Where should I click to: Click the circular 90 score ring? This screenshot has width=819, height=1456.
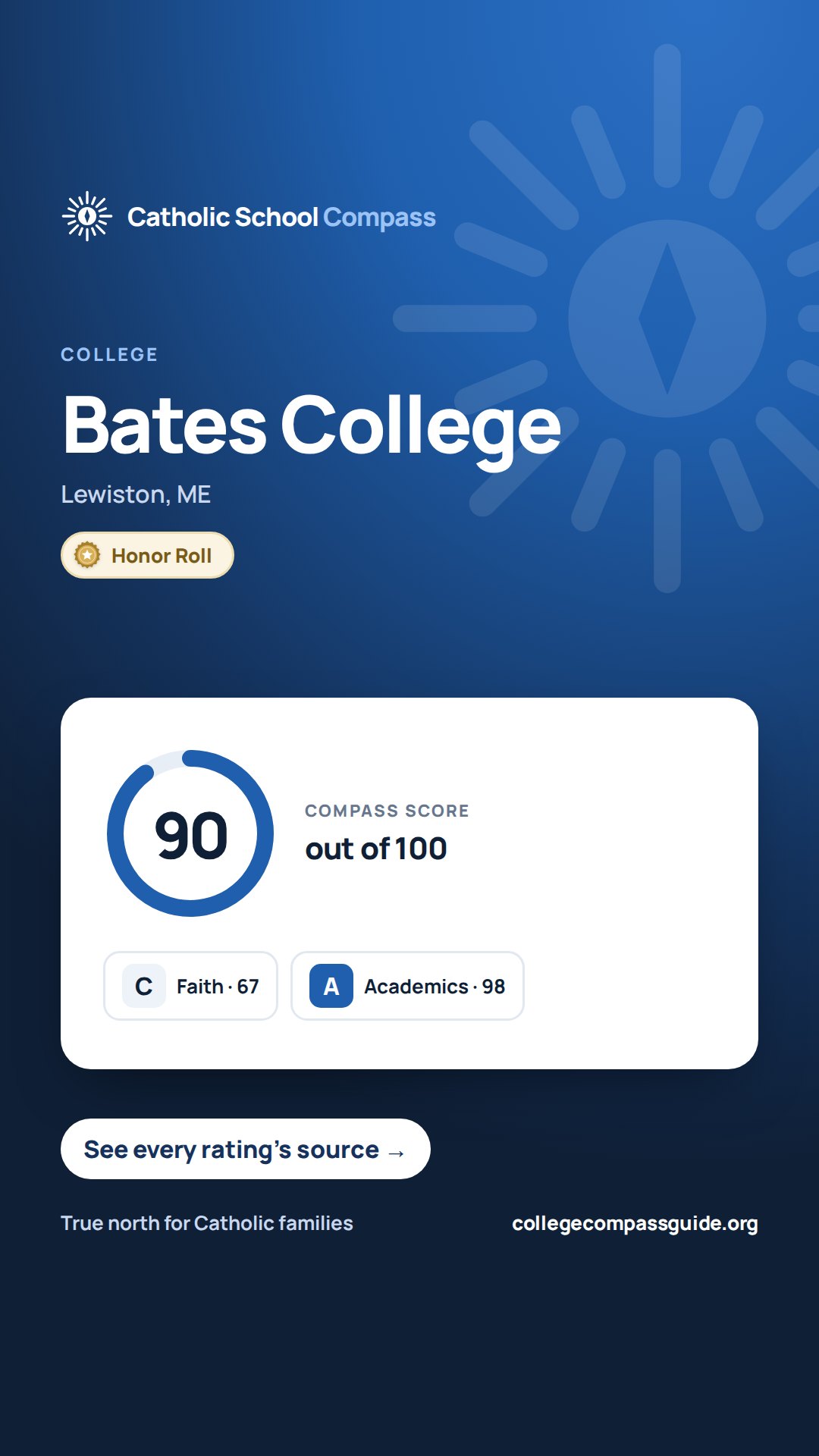point(190,833)
